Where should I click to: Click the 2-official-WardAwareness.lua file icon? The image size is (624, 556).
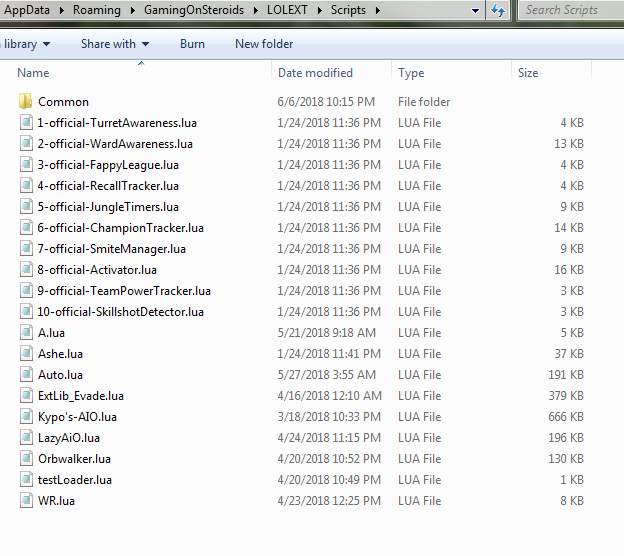point(26,144)
